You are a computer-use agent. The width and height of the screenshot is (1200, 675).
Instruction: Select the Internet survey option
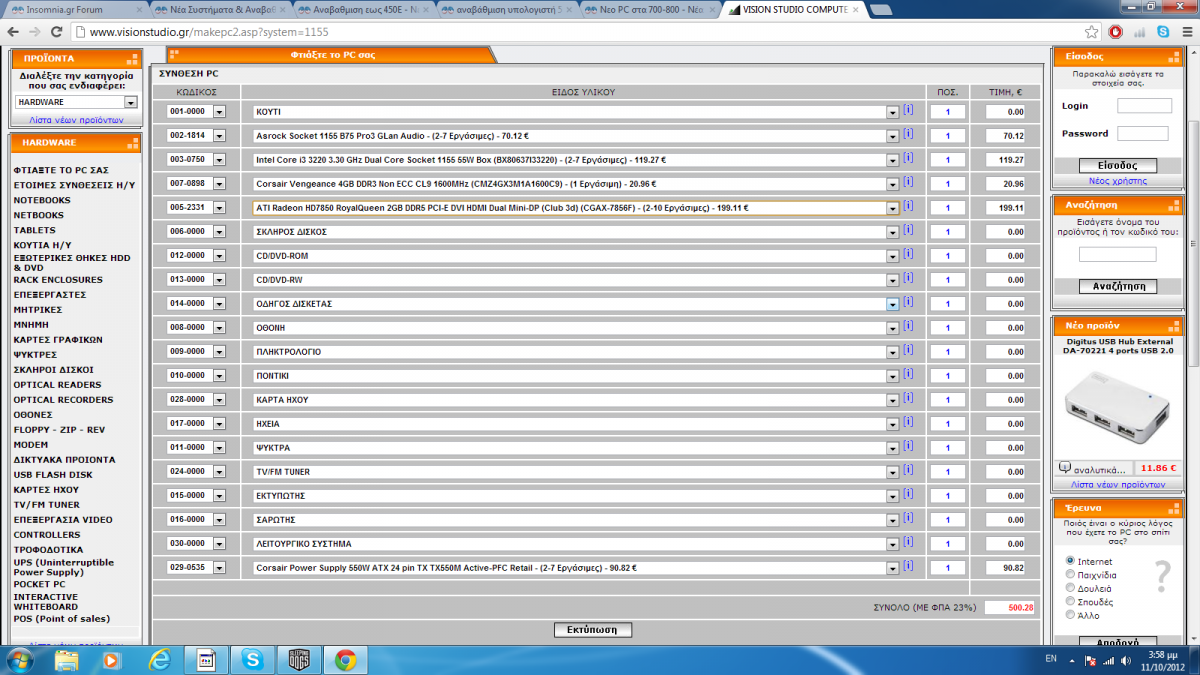click(x=1071, y=561)
